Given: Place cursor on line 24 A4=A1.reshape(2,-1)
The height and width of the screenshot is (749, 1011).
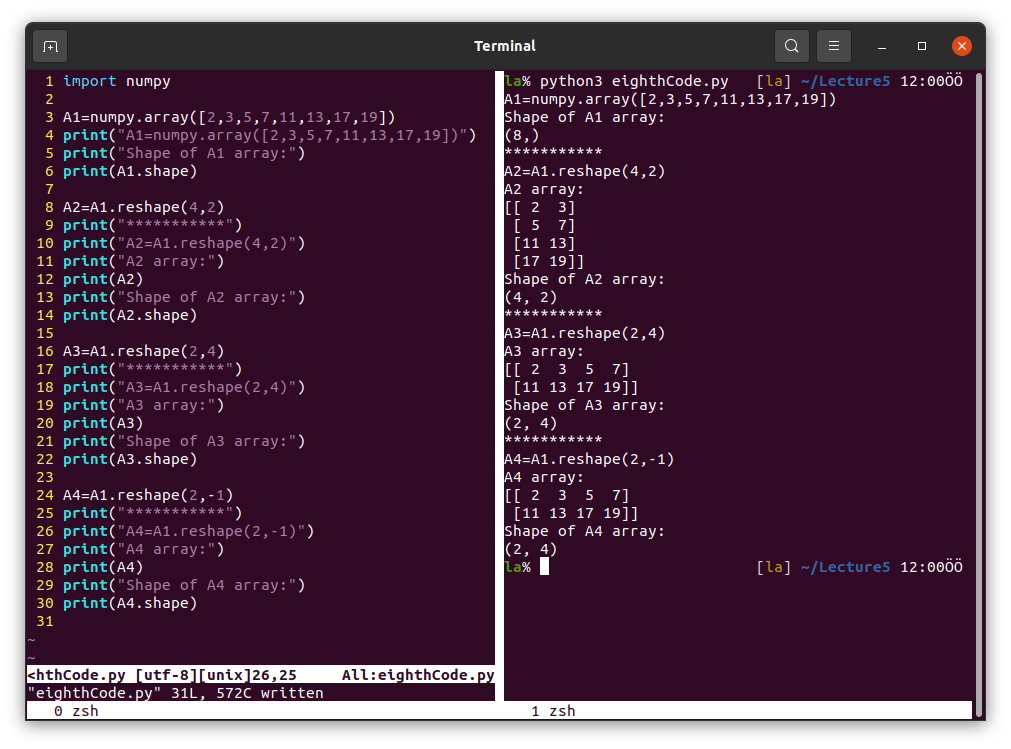Looking at the screenshot, I should point(148,495).
